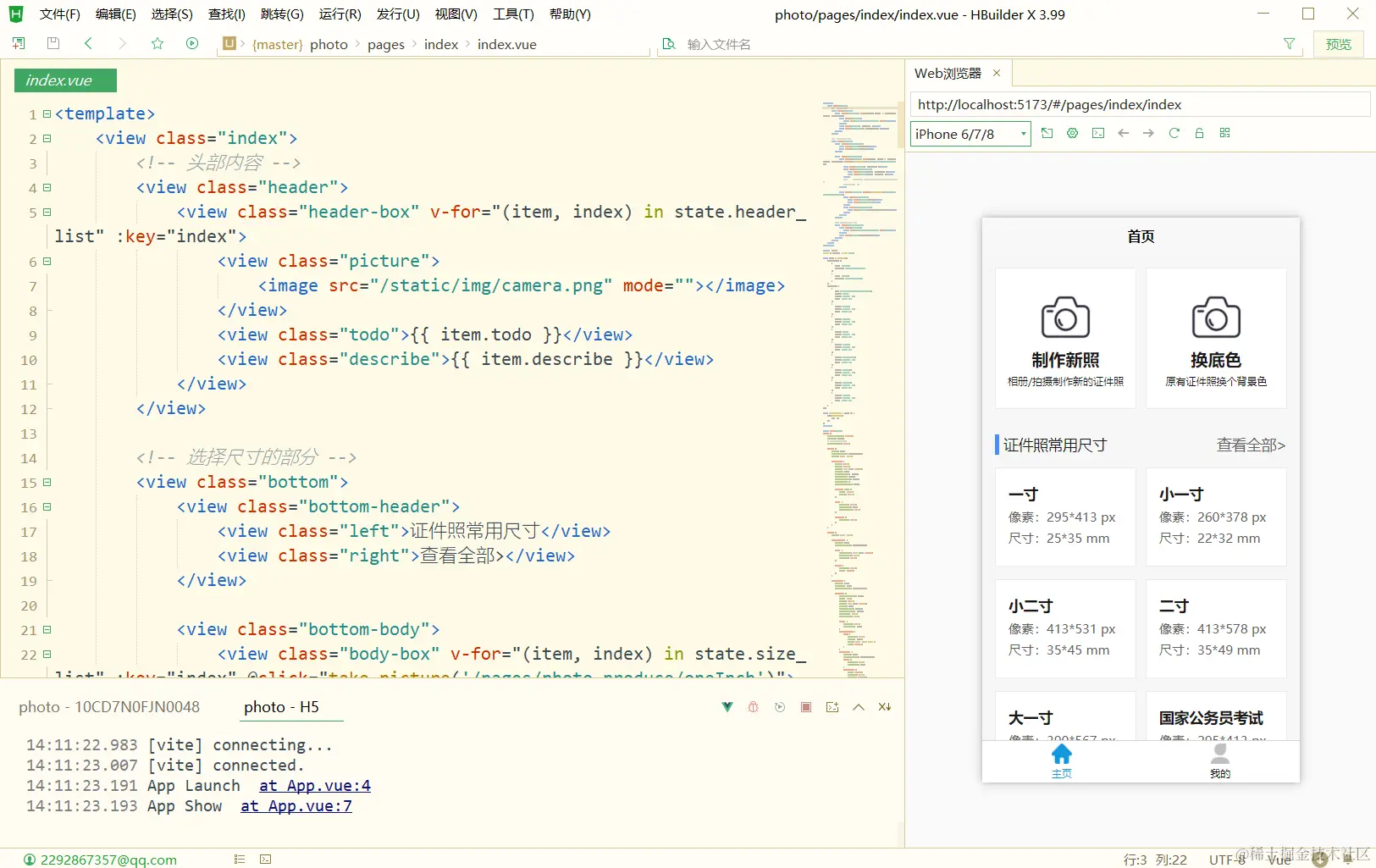This screenshot has width=1376, height=868.
Task: Select the 一寸 size card in the preview
Action: pyautogui.click(x=1065, y=517)
